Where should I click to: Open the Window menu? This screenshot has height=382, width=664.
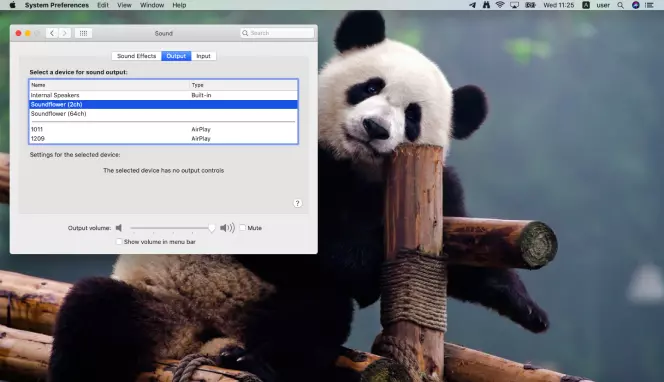[152, 5]
